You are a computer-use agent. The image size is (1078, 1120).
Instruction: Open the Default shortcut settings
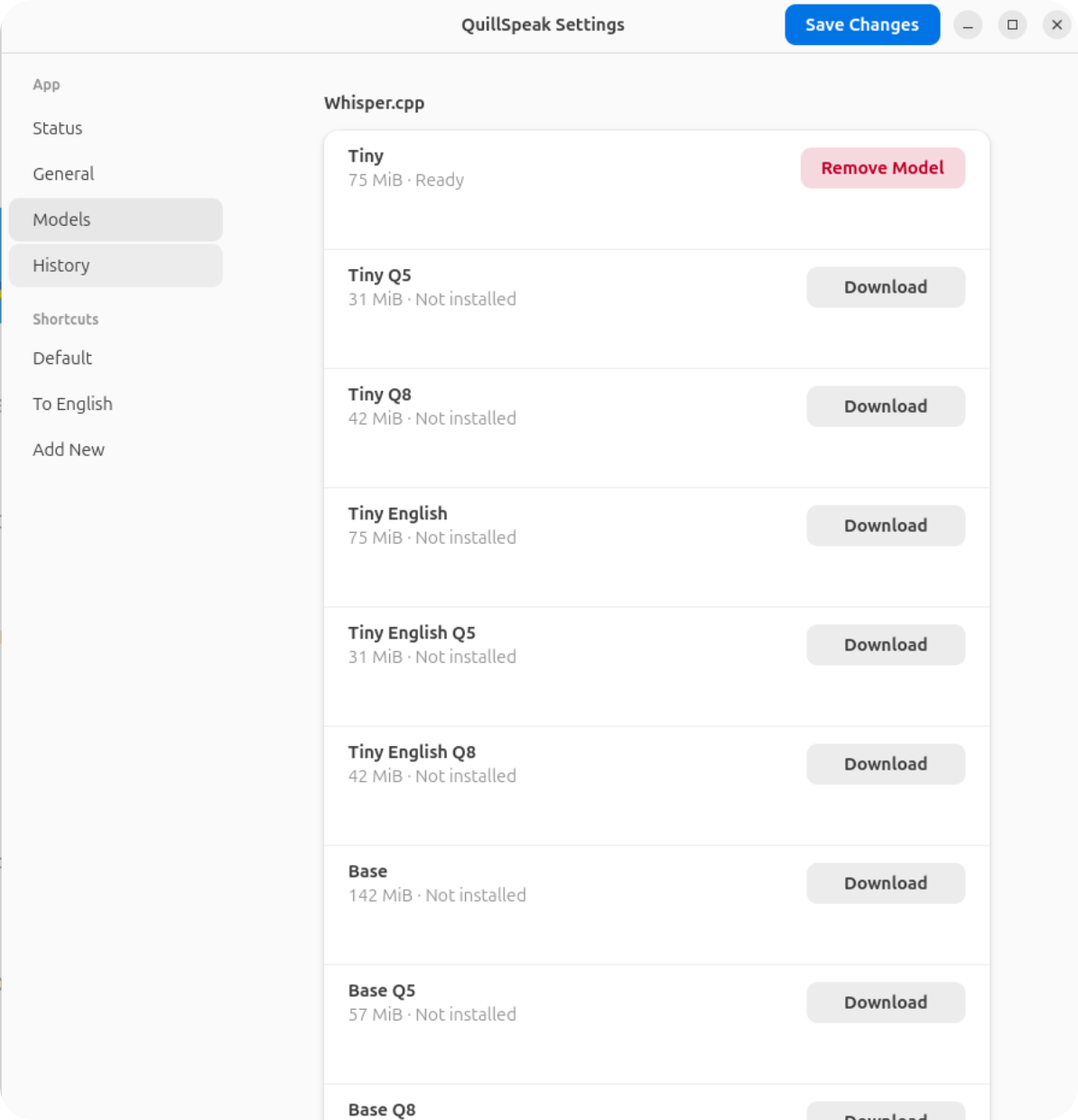tap(116, 358)
